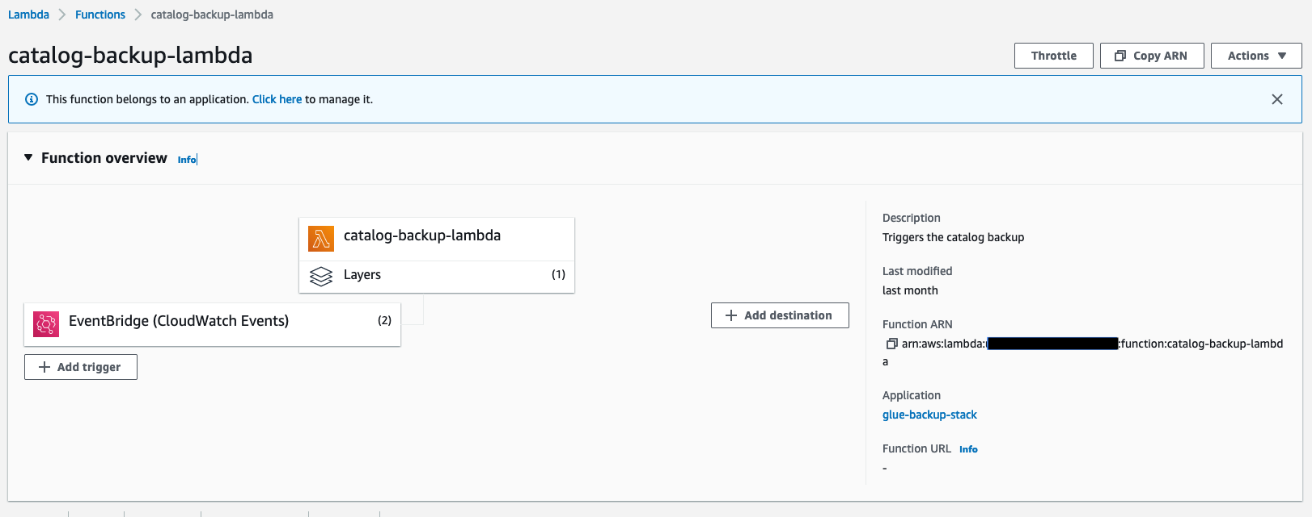Click the EventBridge pink icon
The width and height of the screenshot is (1312, 517).
[46, 323]
